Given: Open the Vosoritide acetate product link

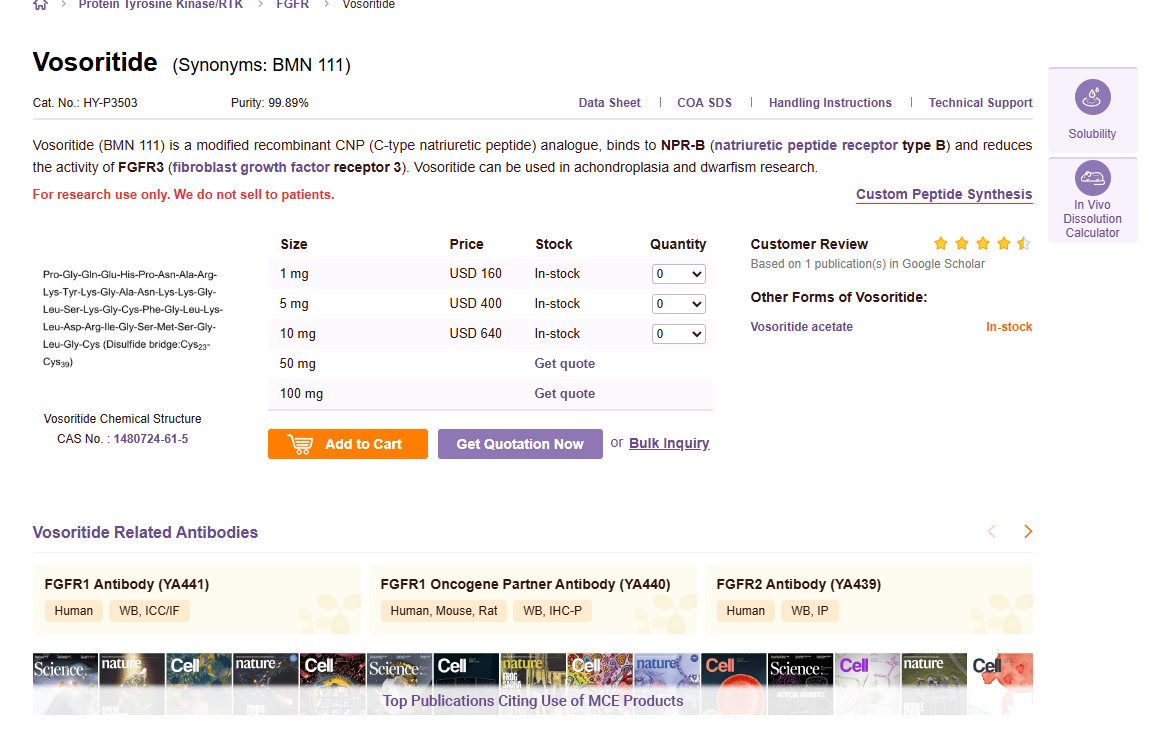Looking at the screenshot, I should [801, 327].
